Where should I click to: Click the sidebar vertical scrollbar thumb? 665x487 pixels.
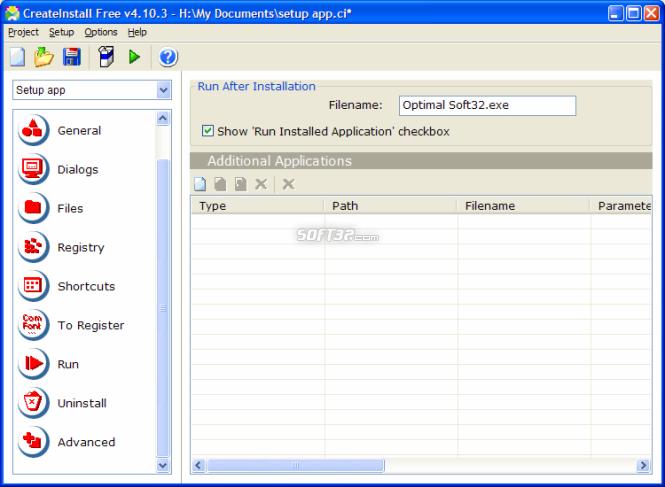click(x=163, y=308)
